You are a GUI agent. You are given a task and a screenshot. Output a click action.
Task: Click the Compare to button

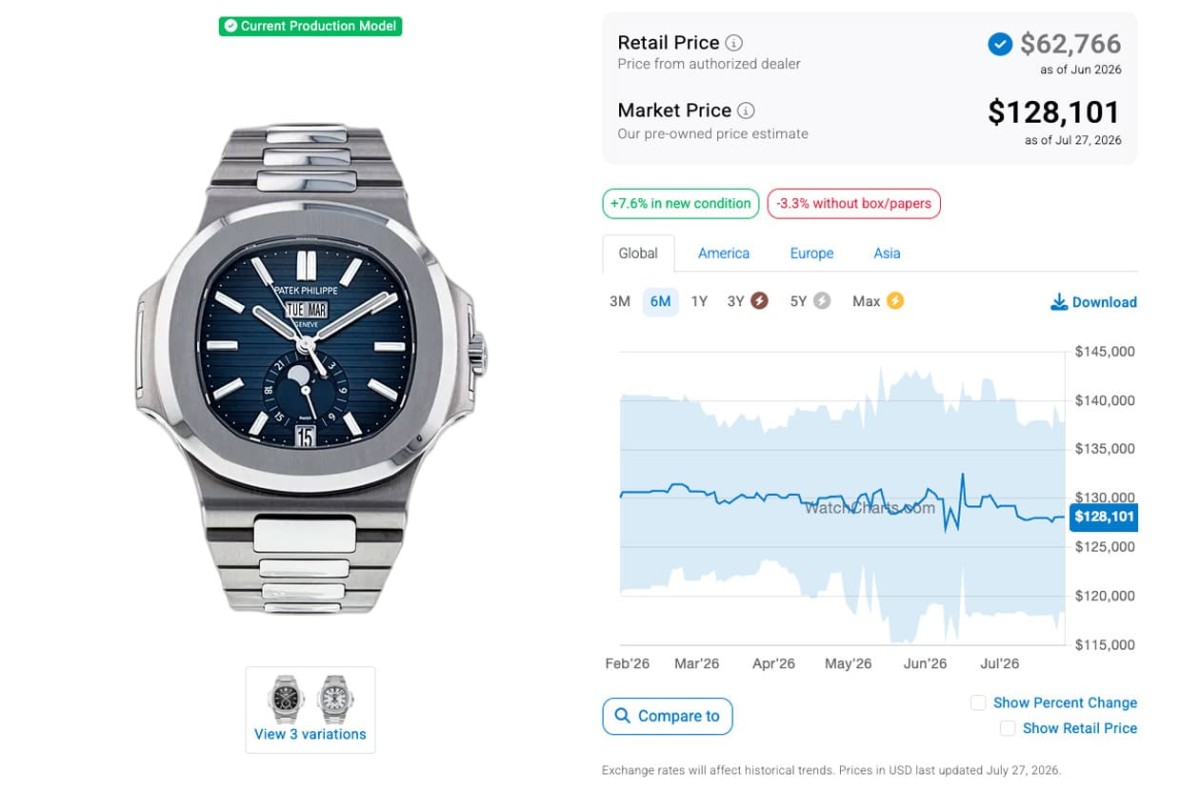coord(668,716)
